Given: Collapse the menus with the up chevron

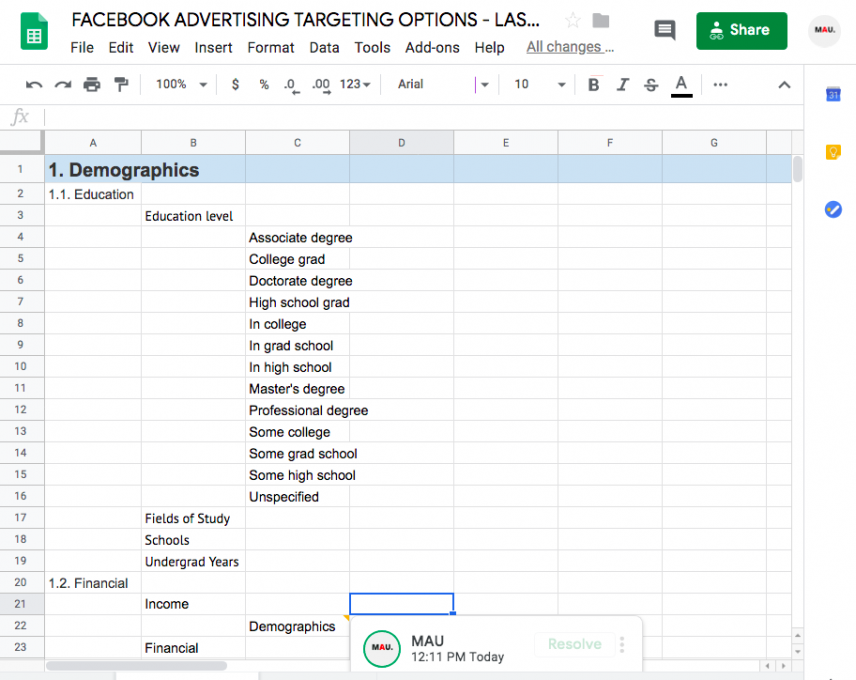Looking at the screenshot, I should tap(784, 85).
